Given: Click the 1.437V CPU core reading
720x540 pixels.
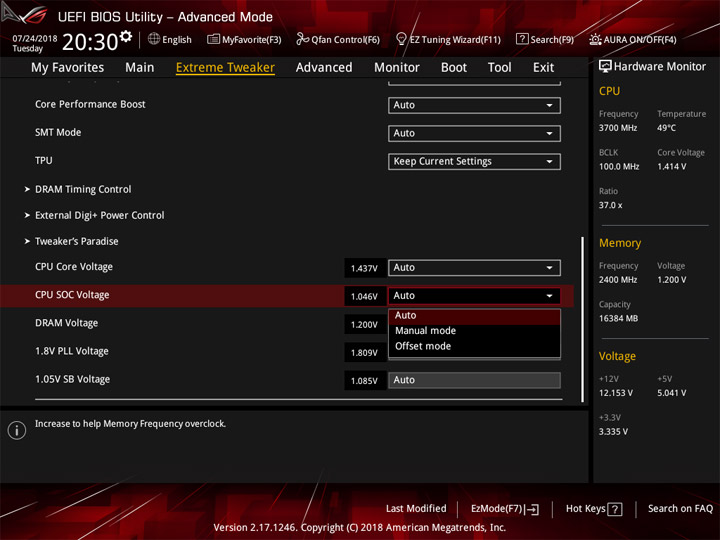Looking at the screenshot, I should pyautogui.click(x=364, y=268).
